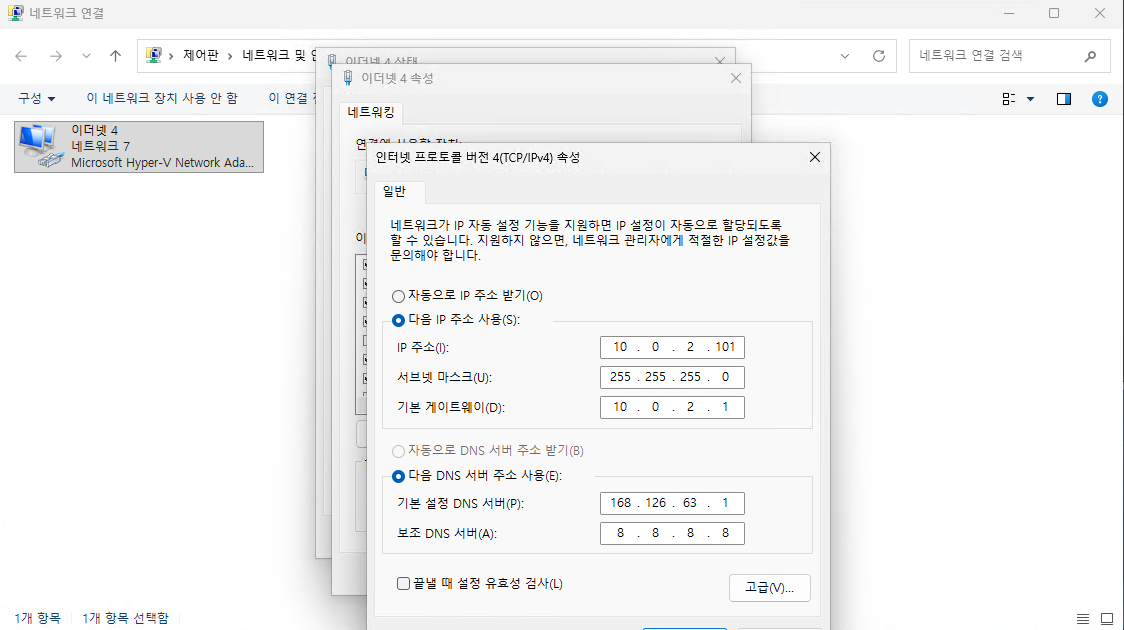The height and width of the screenshot is (630, 1124).
Task: Select 다음 DNS 서버 주소 사용 option
Action: coord(399,476)
